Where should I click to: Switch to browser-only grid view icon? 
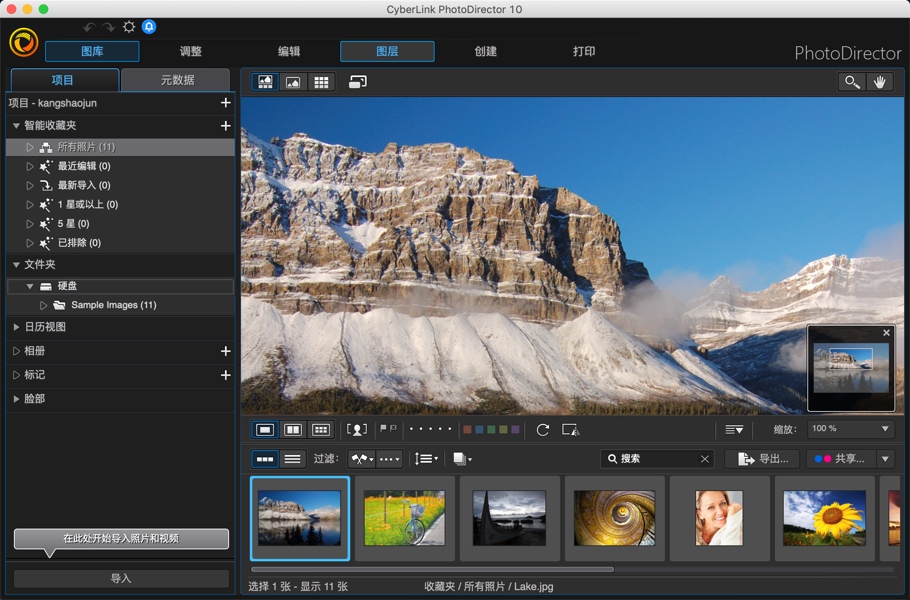point(321,81)
